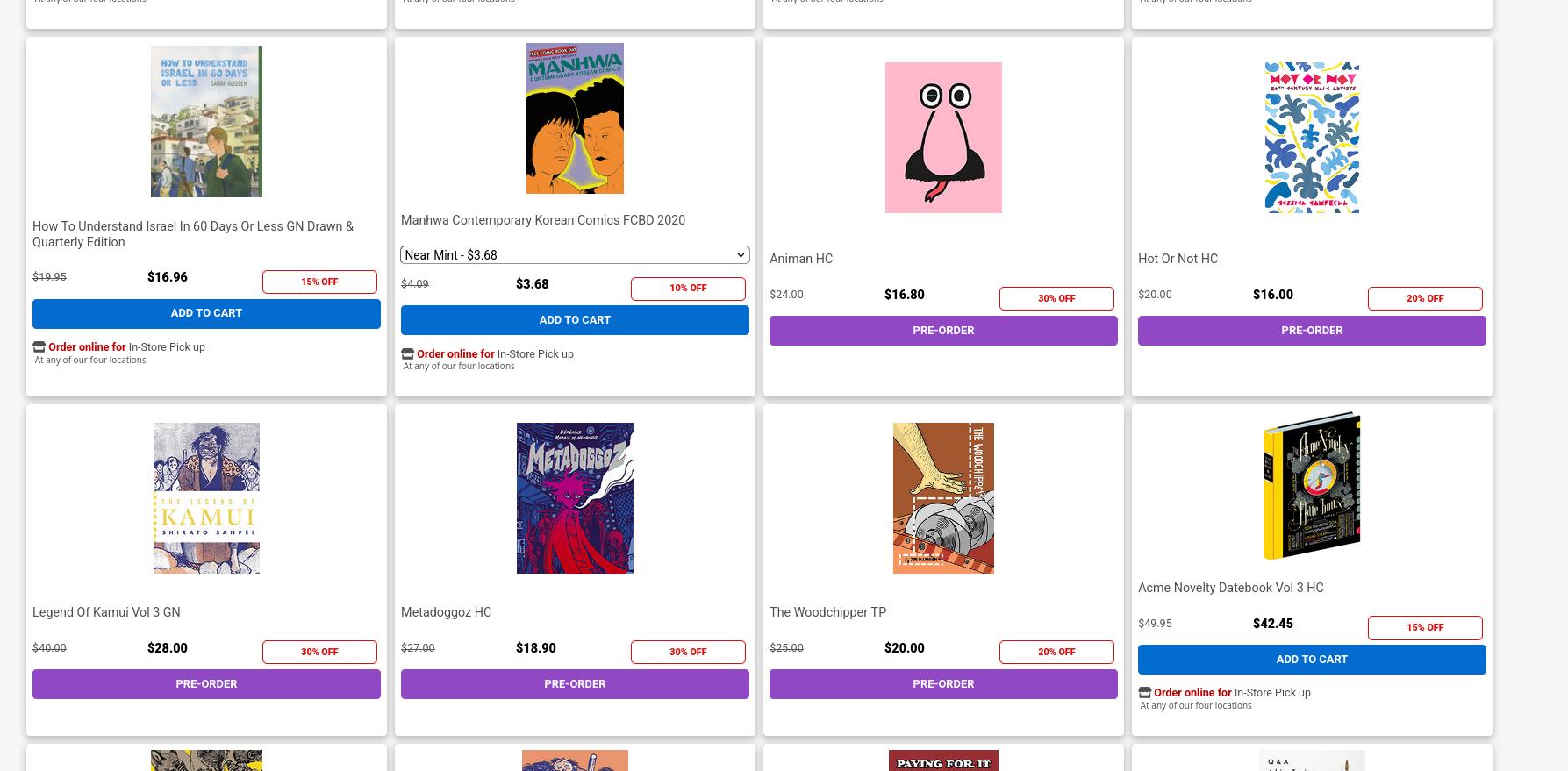This screenshot has height=771, width=1568.
Task: Pre-order Animan HC
Action: [x=943, y=331]
